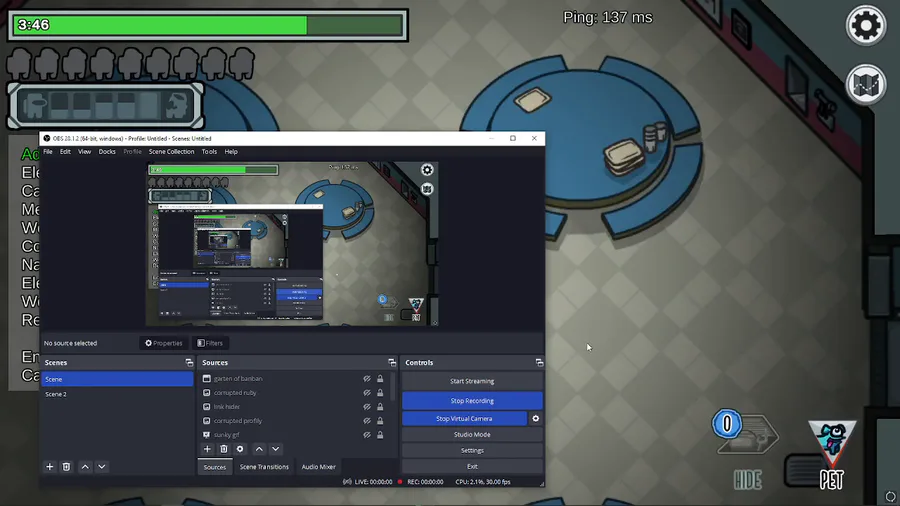
Task: Click the crewmate role progress panel
Action: pyautogui.click(x=106, y=106)
